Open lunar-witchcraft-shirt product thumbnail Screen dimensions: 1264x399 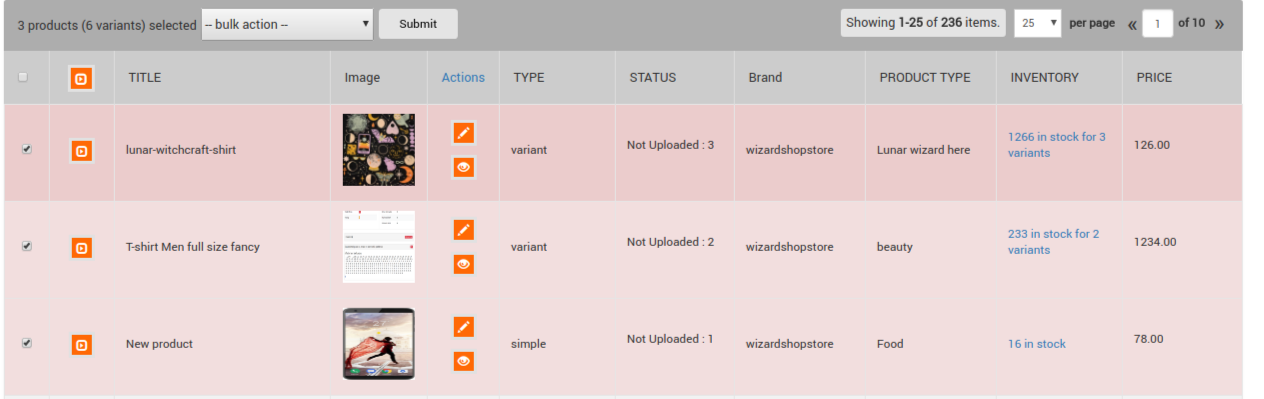tap(378, 149)
